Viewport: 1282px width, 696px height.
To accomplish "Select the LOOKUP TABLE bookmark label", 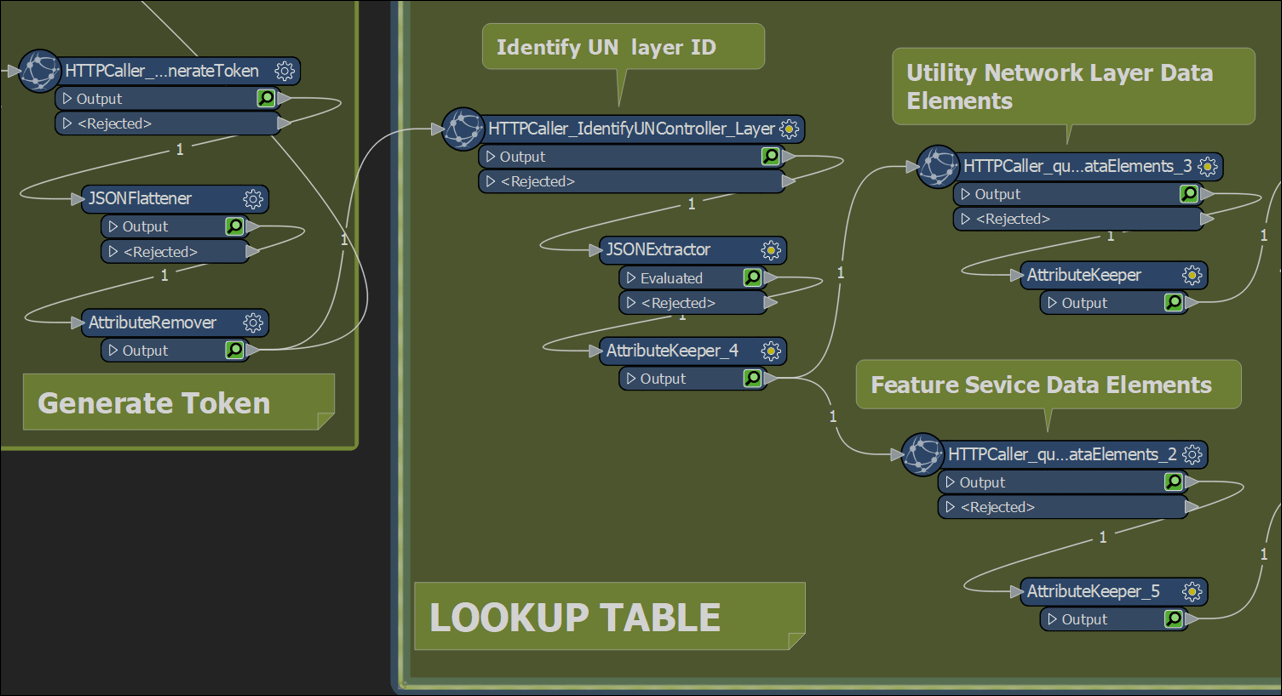I will coord(573,617).
